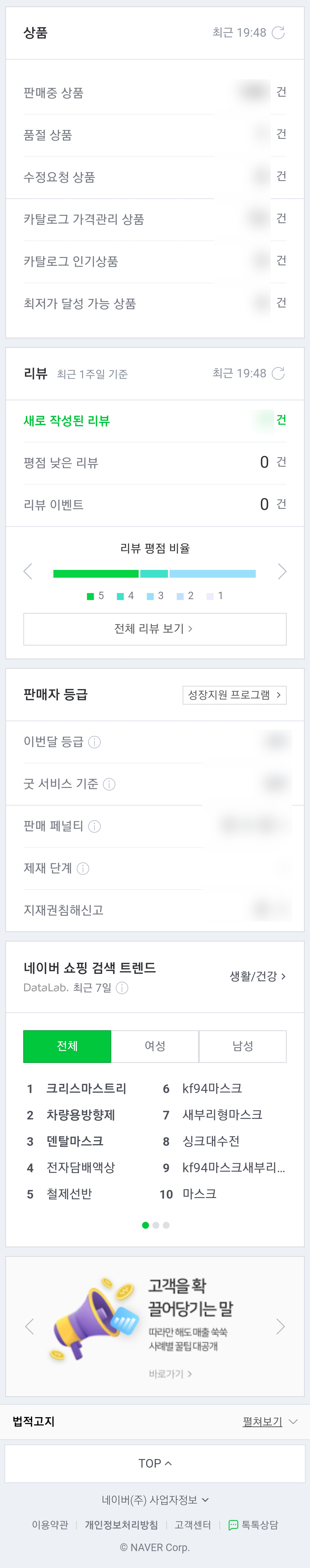Switch to 남성 trend tab
Viewport: 310px width, 1568px height.
[x=242, y=1046]
